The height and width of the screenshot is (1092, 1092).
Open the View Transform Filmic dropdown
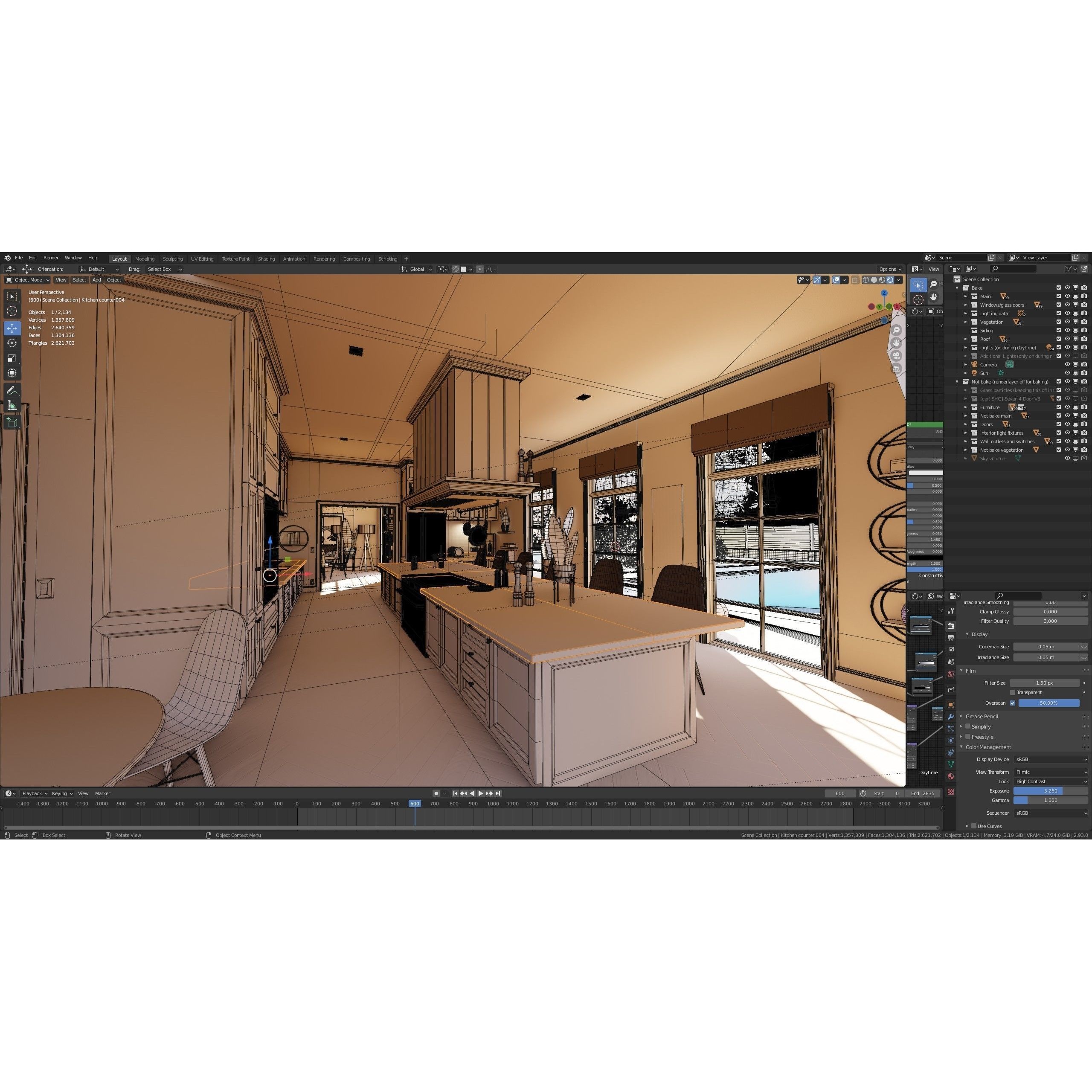(x=1050, y=772)
